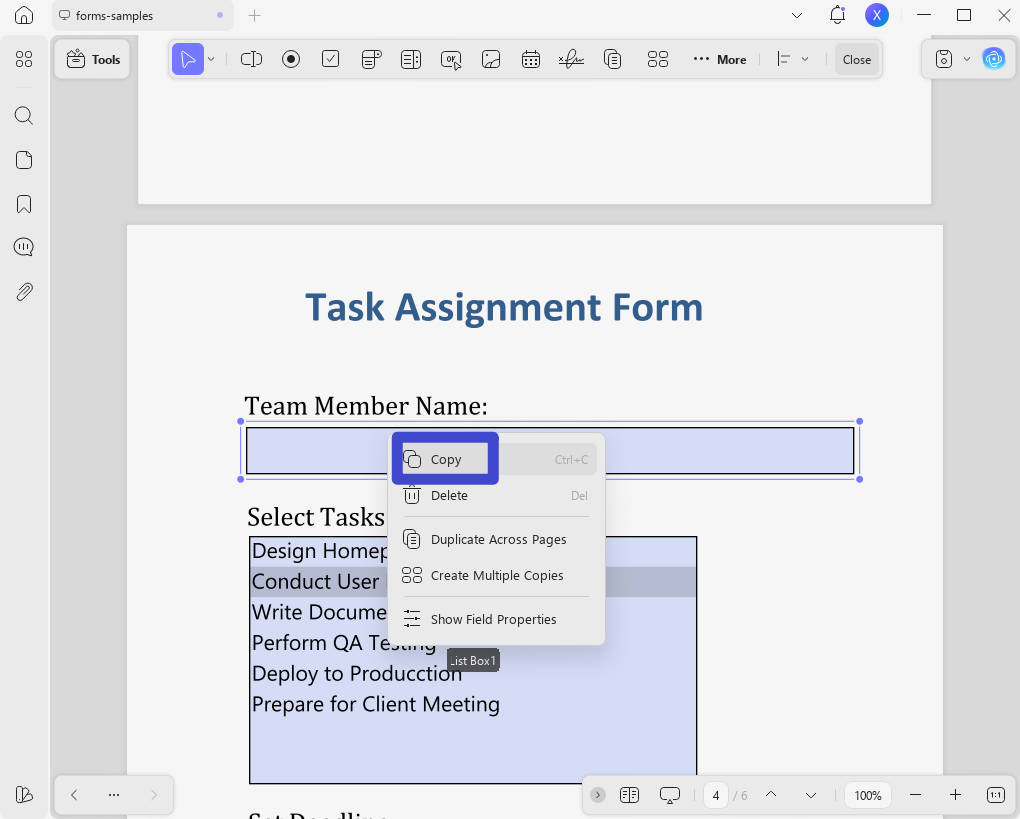This screenshot has width=1020, height=819.
Task: Open the ellipsis options at bottom left
Action: (x=114, y=794)
